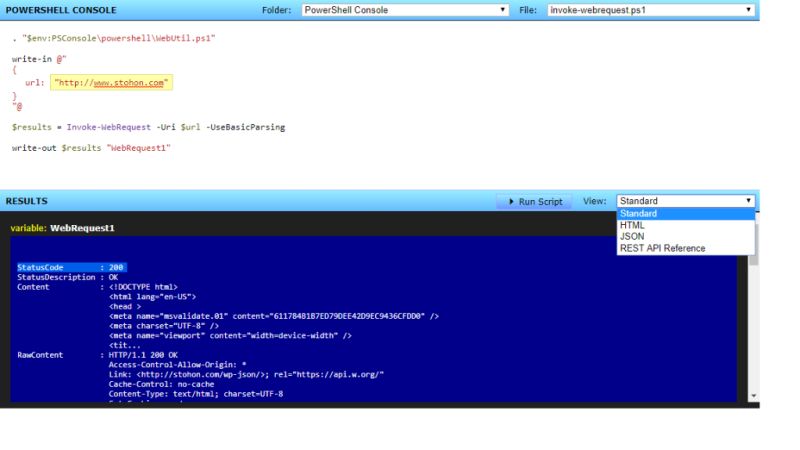The image size is (800, 450).
Task: Click the Content label in results
Action: coord(33,287)
